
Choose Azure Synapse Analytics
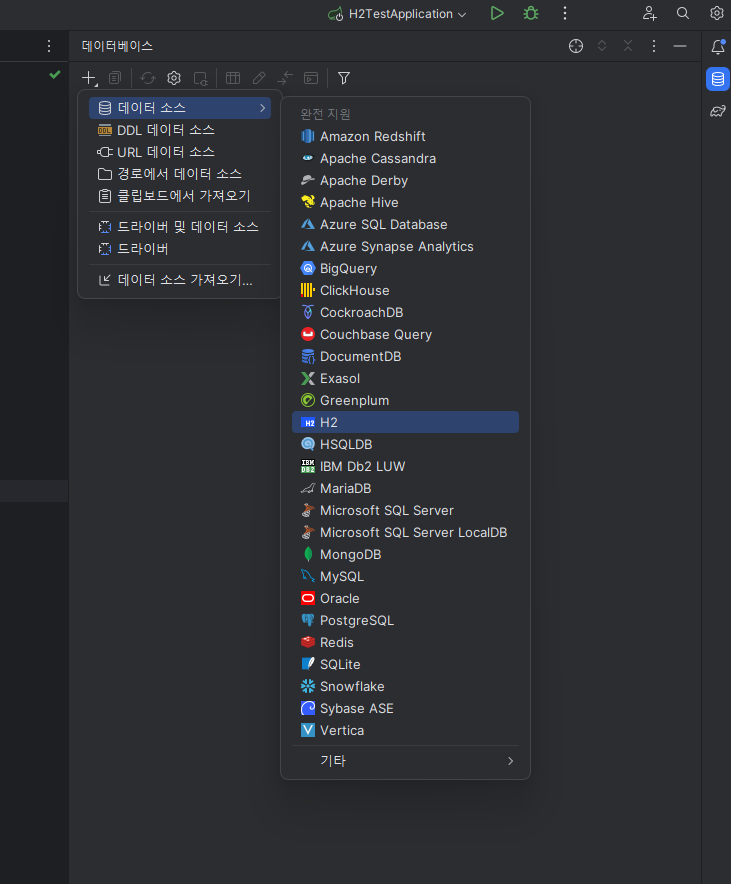pos(405,246)
